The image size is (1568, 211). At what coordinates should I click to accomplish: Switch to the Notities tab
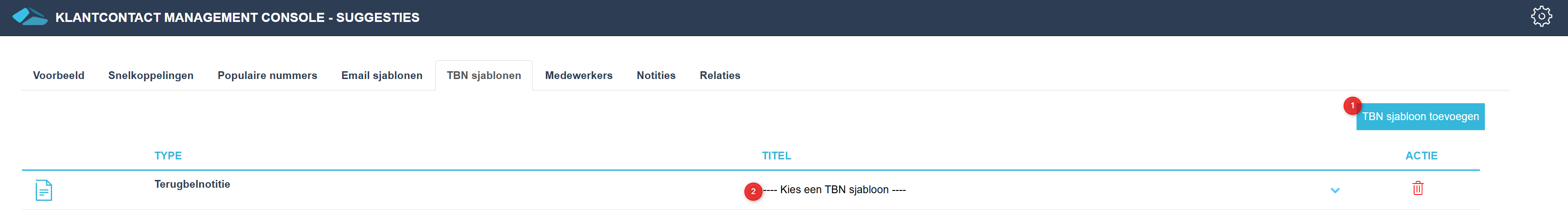(x=656, y=75)
